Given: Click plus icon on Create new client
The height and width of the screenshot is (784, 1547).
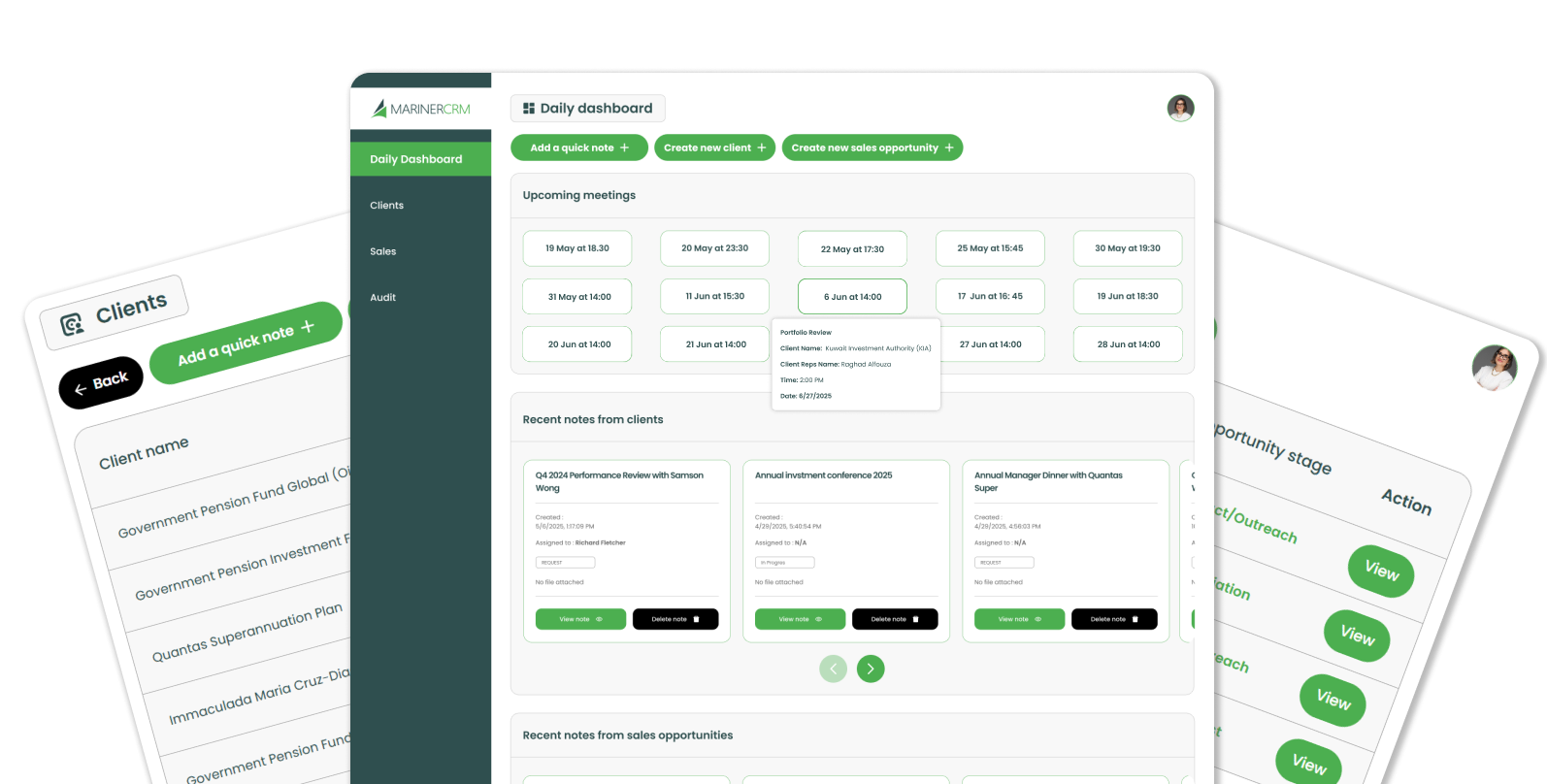Looking at the screenshot, I should (x=762, y=147).
